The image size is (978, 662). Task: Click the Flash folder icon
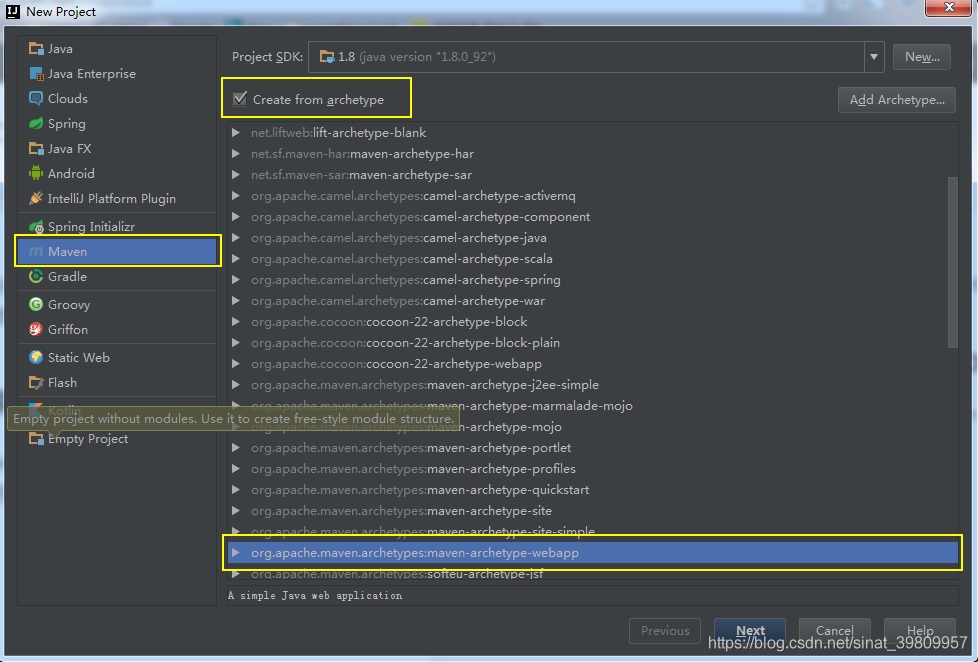pos(36,382)
